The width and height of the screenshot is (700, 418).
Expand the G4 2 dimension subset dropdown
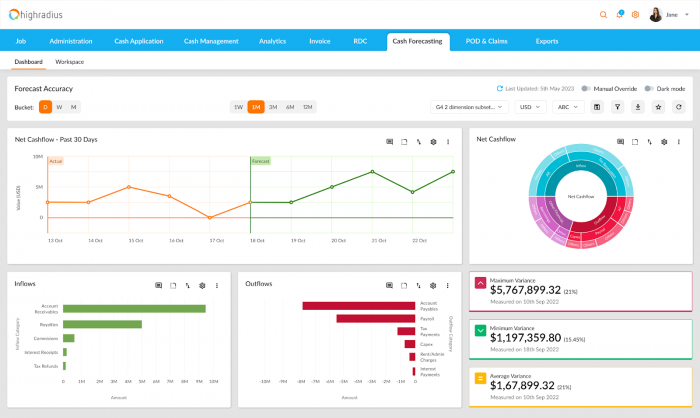pyautogui.click(x=469, y=106)
